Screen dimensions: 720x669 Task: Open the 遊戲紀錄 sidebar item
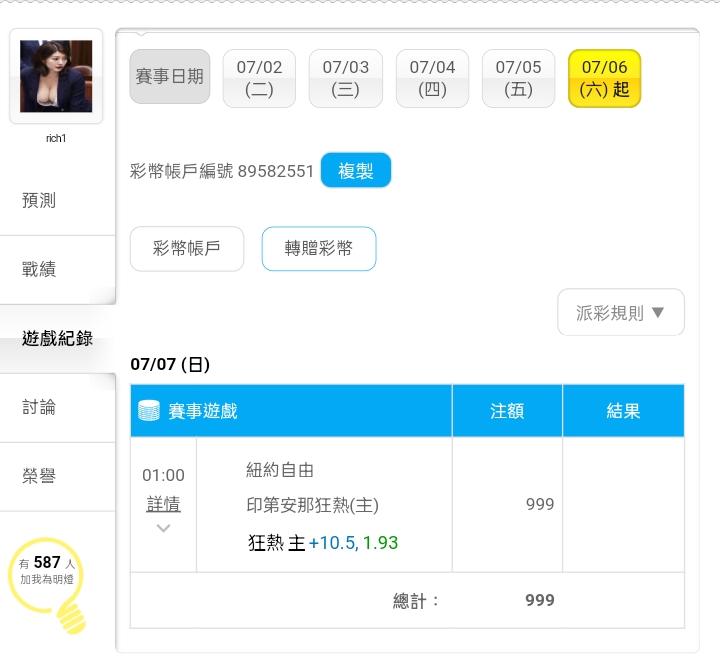pos(57,338)
